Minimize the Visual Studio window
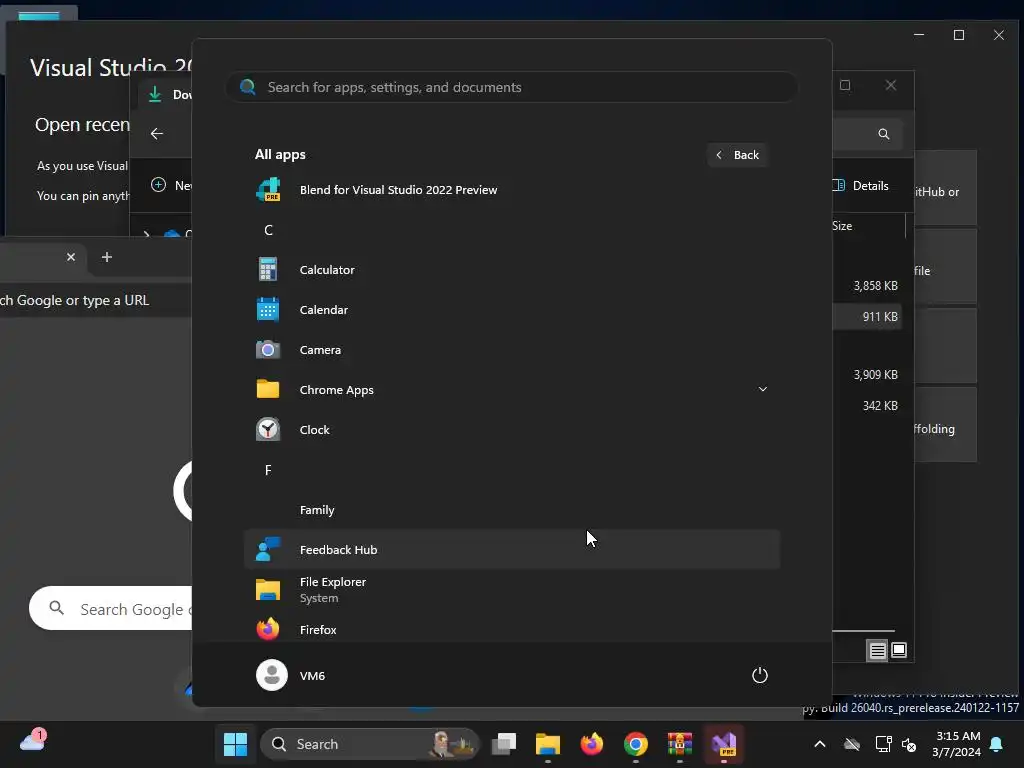Screen dimensions: 1024x768 [919, 35]
